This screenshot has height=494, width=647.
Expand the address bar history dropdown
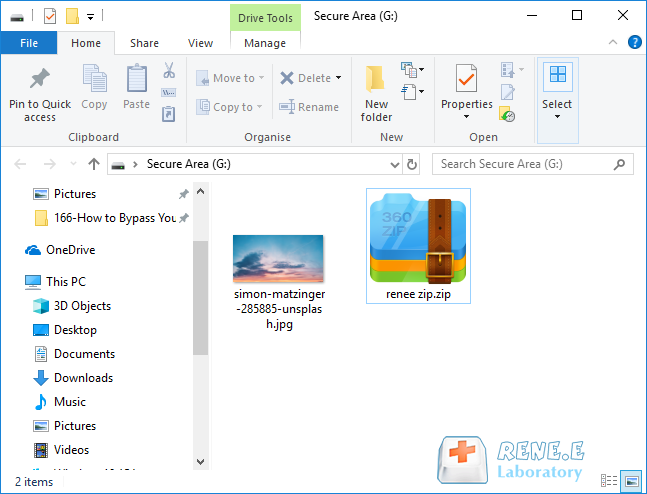coord(395,164)
